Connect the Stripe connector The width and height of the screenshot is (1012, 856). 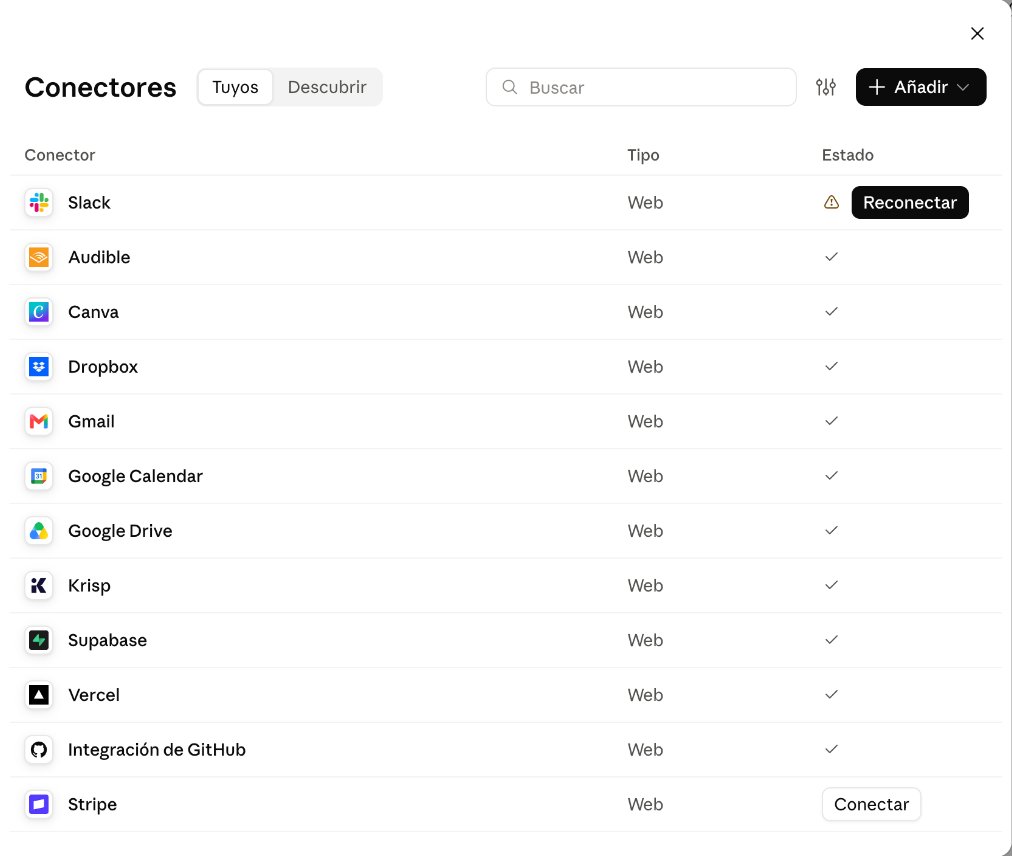[871, 804]
